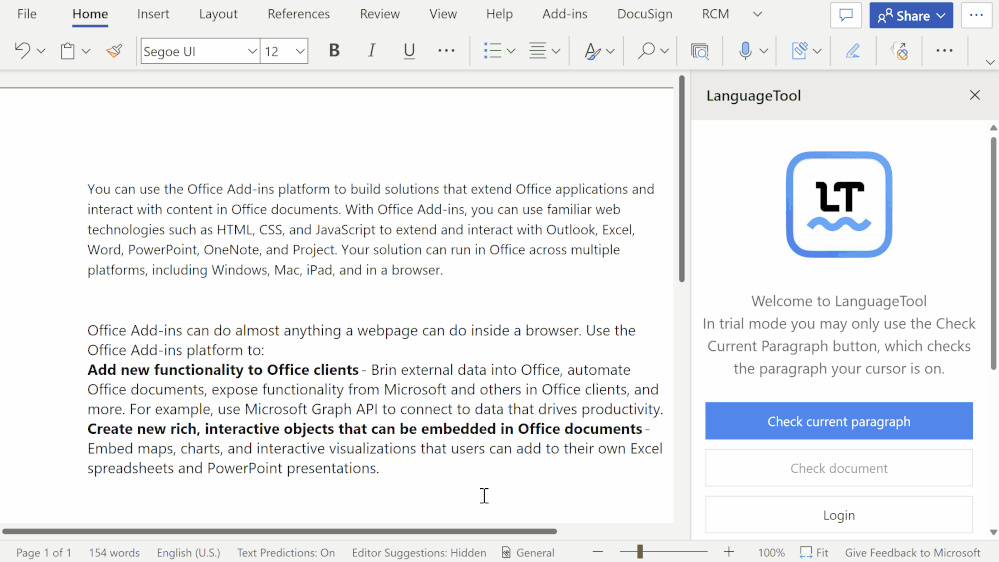999x562 pixels.
Task: Open more font options ellipsis
Action: tap(446, 50)
